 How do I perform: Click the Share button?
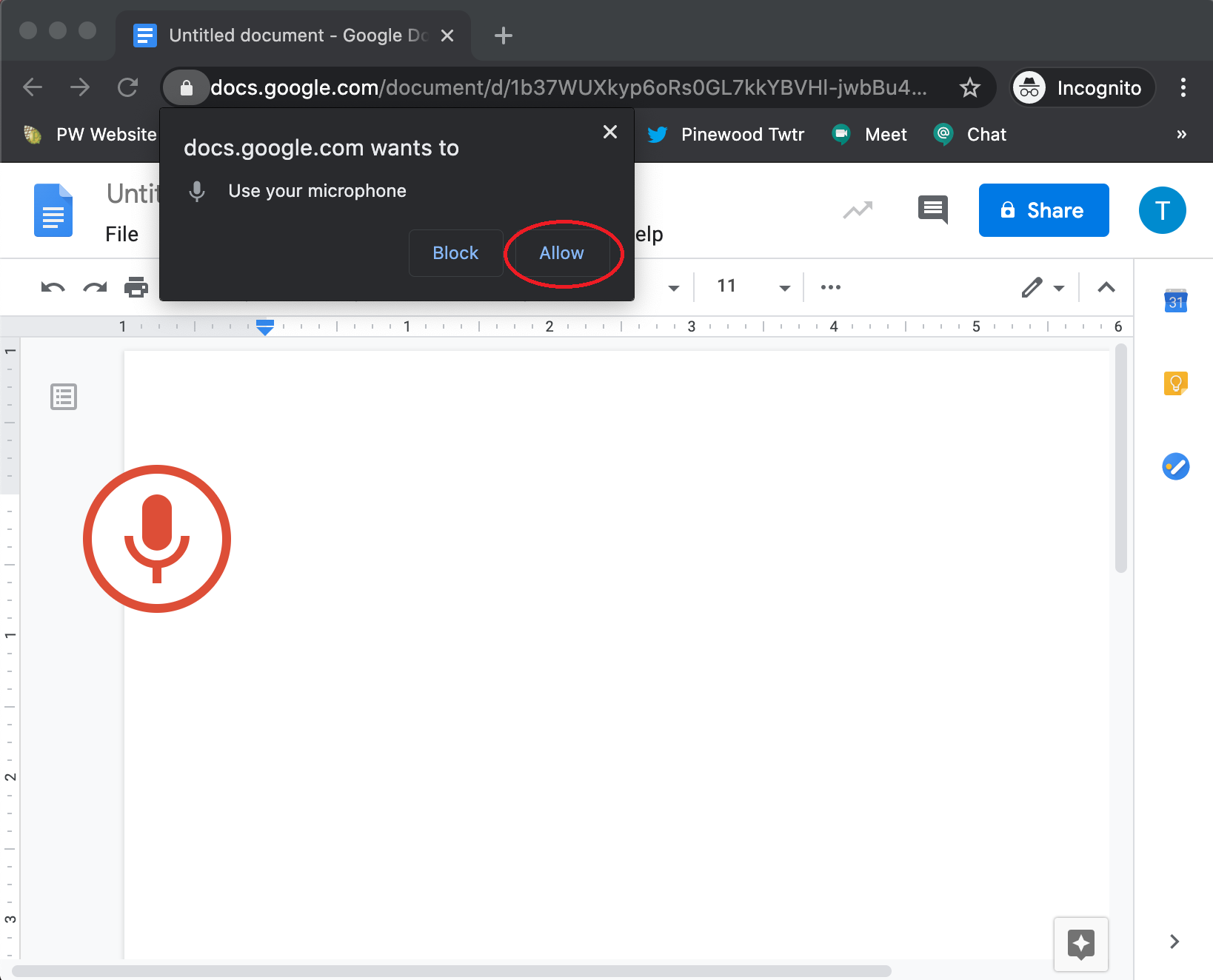1043,210
